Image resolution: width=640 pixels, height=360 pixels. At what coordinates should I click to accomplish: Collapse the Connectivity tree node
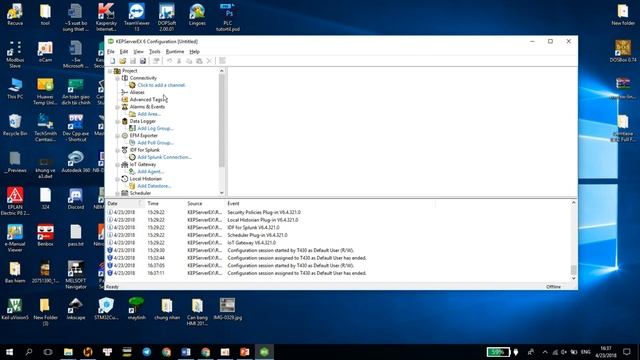coord(118,78)
